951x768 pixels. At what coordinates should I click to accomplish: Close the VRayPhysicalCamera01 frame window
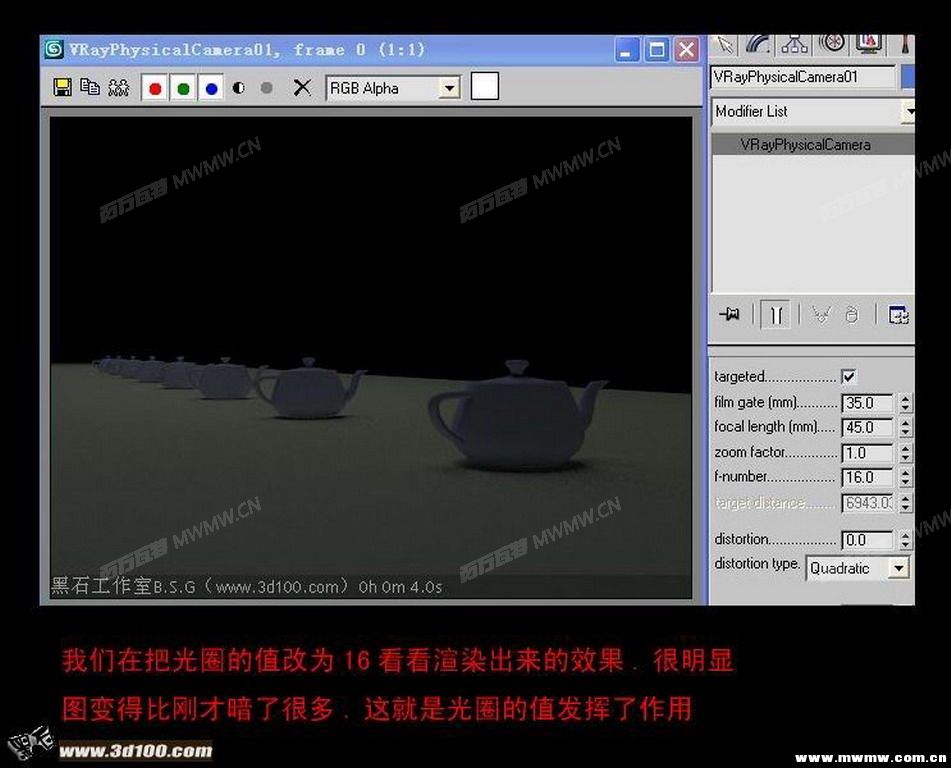(687, 50)
